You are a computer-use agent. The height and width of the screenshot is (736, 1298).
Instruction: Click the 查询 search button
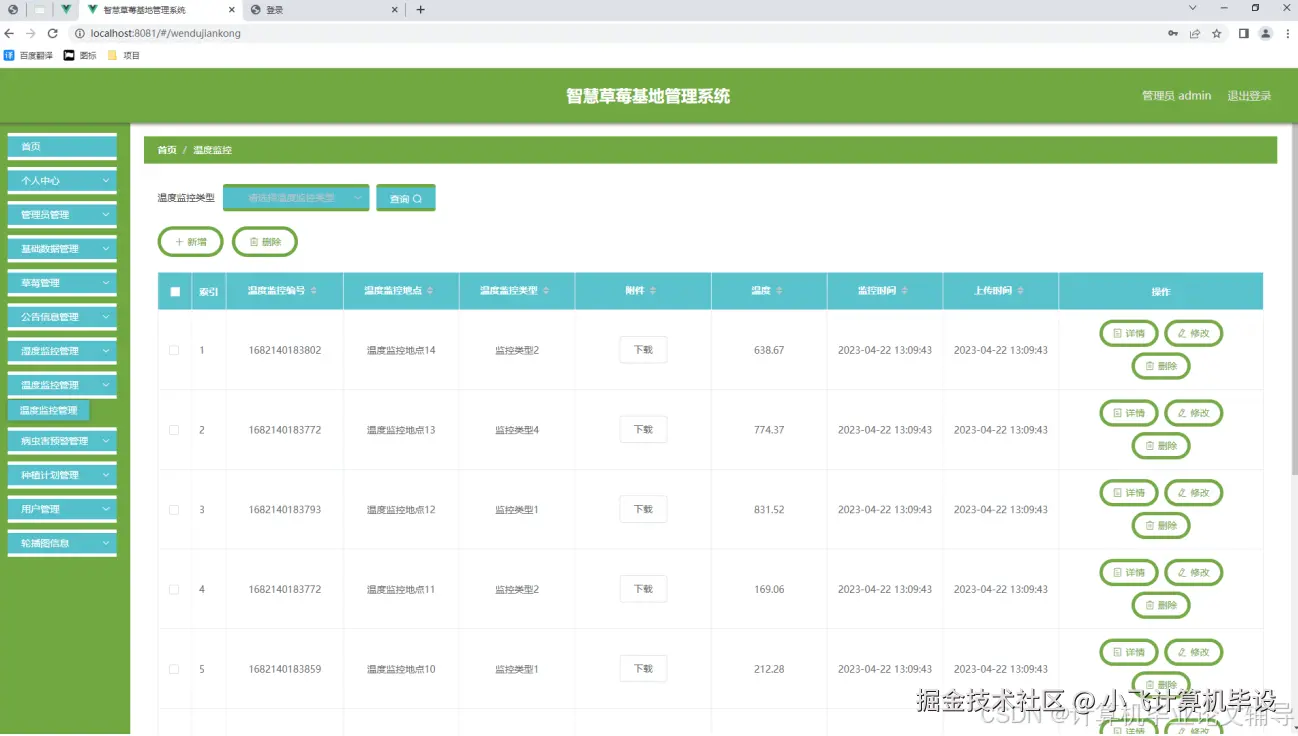click(x=405, y=198)
